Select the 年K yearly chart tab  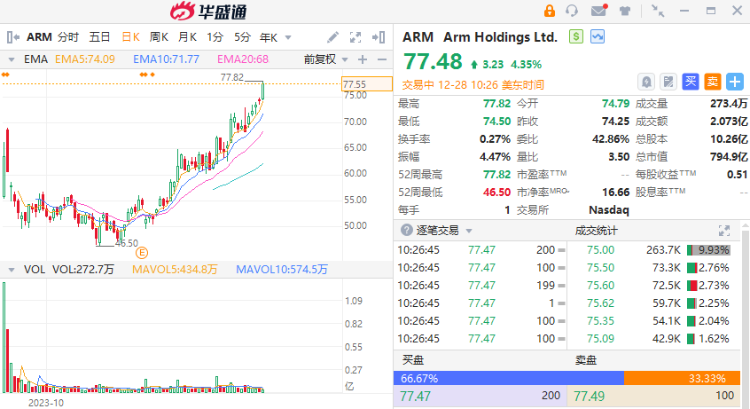269,37
